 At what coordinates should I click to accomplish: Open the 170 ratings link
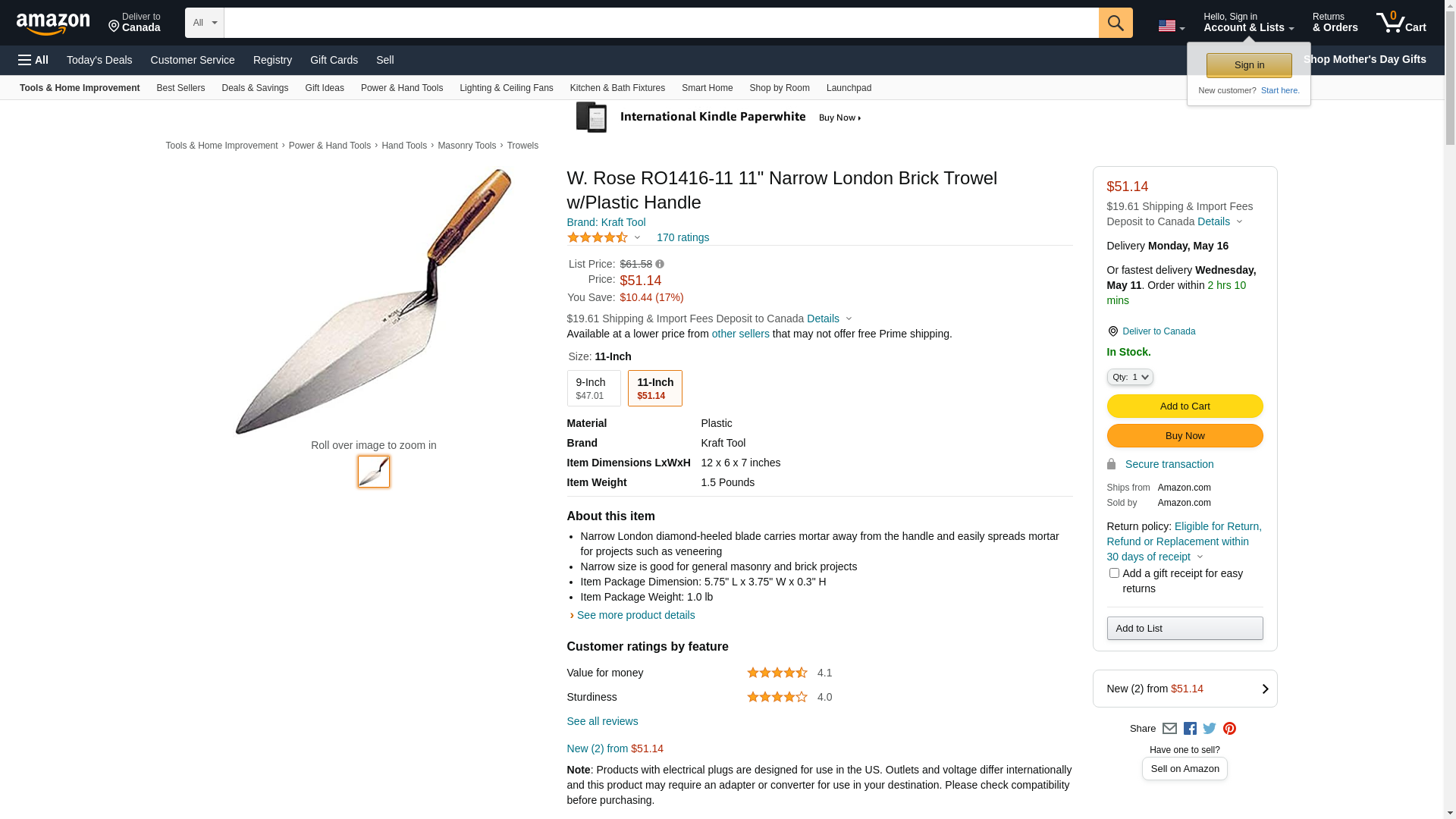[682, 237]
